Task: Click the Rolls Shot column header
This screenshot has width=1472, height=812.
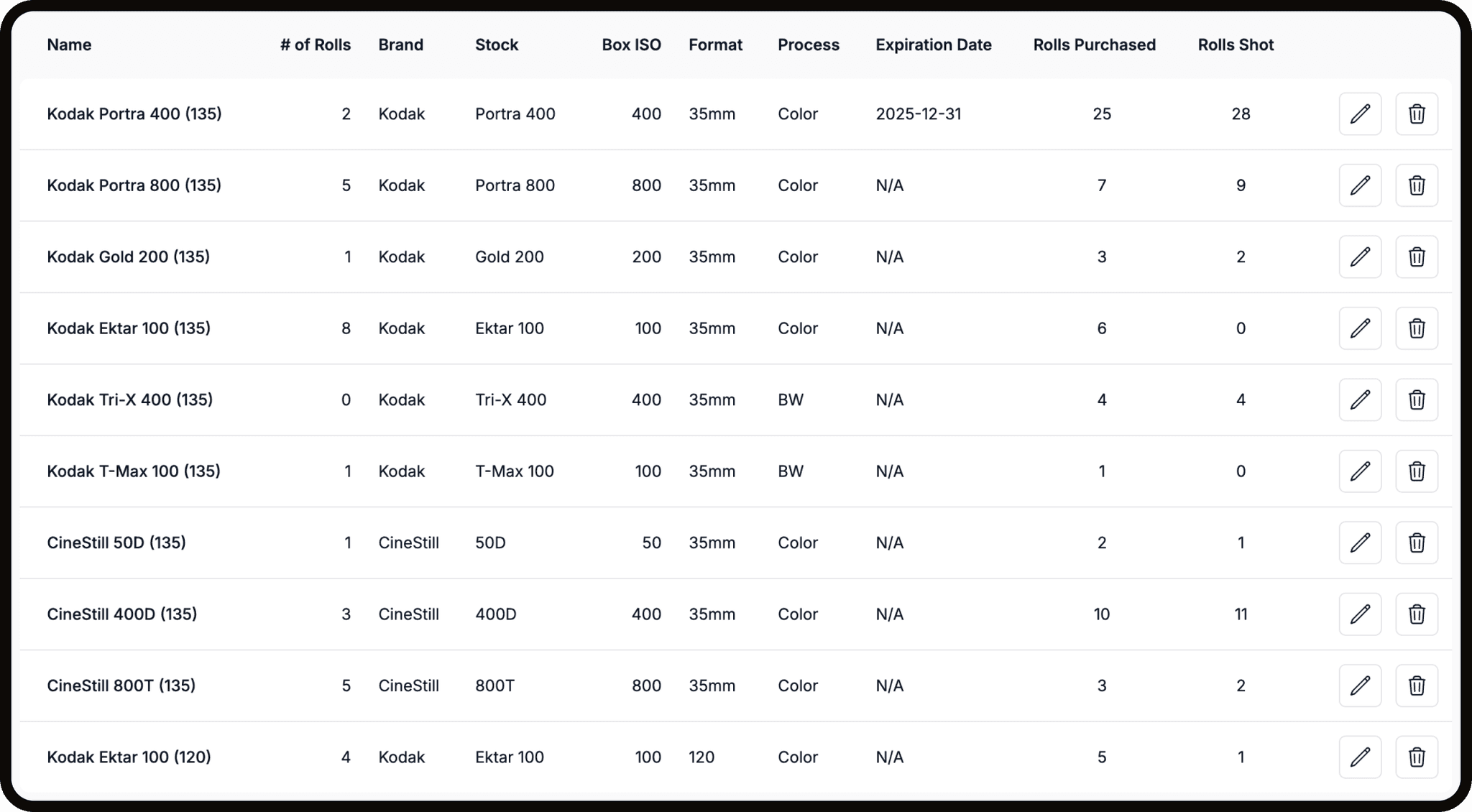Action: point(1236,45)
